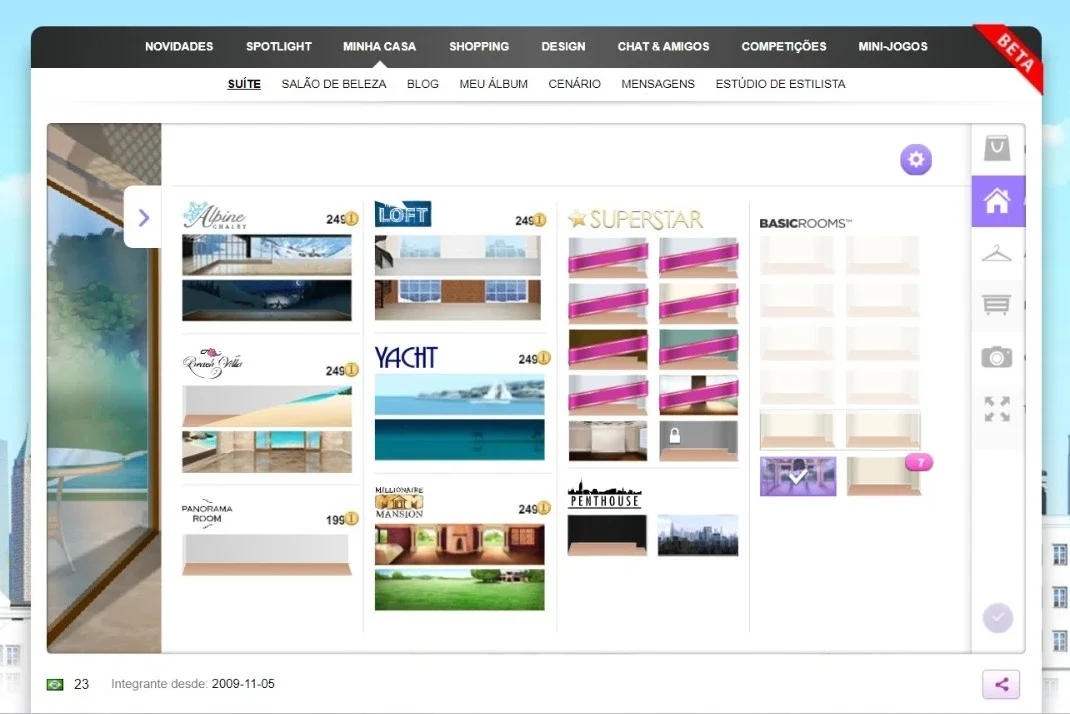Viewport: 1070px width, 714px height.
Task: Open the clothes hanger wardrobe icon
Action: click(997, 254)
